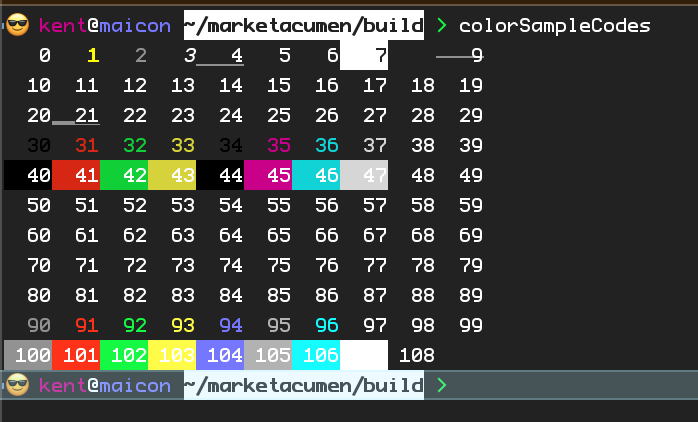Click the bright red text 91
Screen dimensions: 698x422
pyautogui.click(x=87, y=325)
